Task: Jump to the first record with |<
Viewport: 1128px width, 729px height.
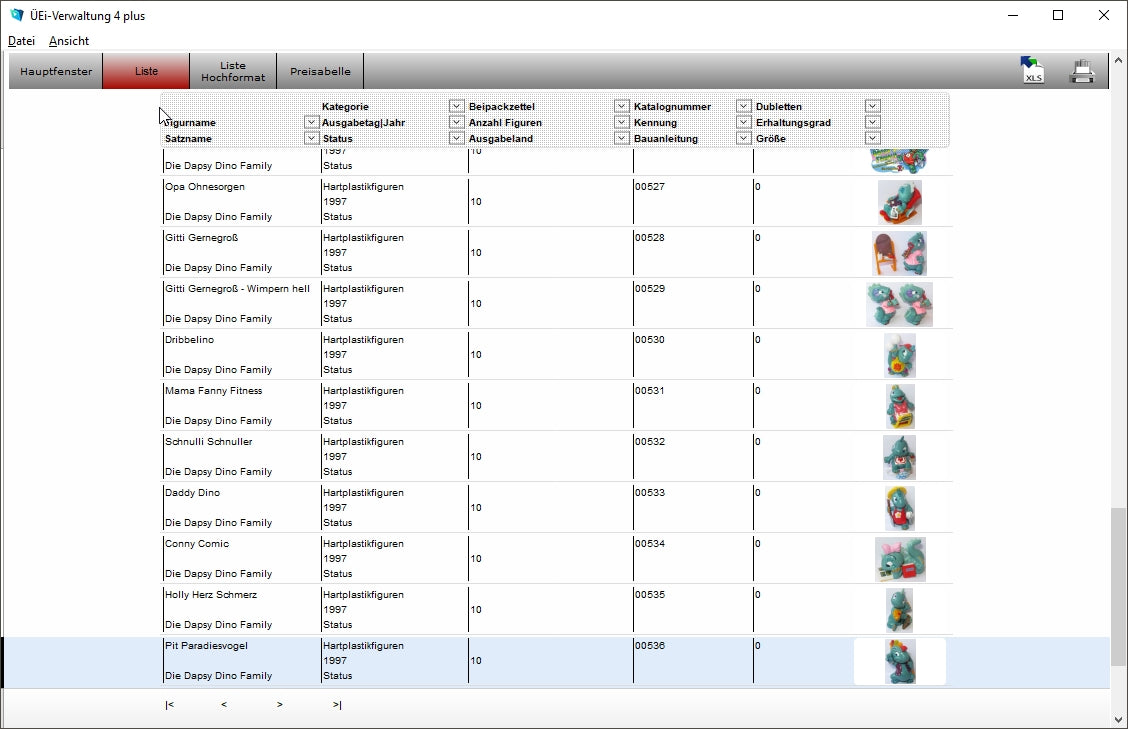Action: coord(169,705)
